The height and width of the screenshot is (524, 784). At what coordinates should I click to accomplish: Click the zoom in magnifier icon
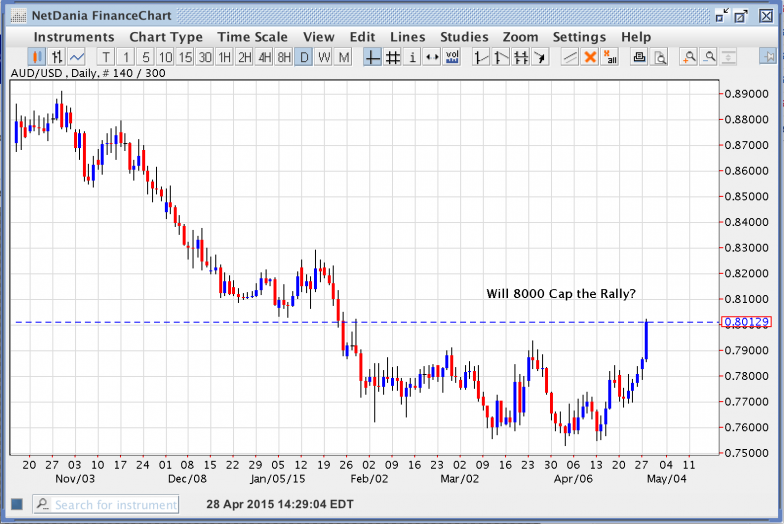(689, 57)
